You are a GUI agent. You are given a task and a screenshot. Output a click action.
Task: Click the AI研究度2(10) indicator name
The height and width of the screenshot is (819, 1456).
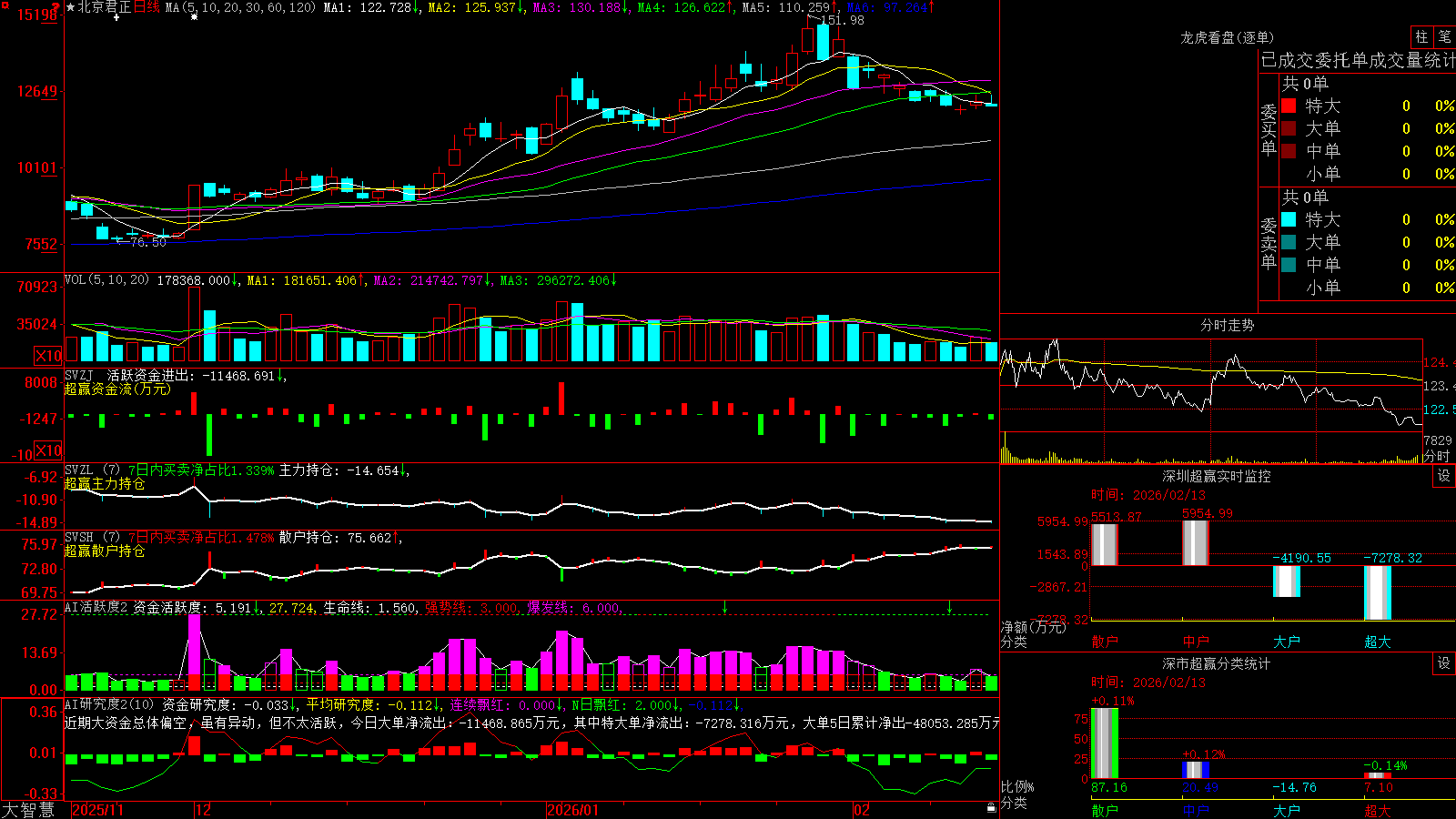pyautogui.click(x=110, y=704)
